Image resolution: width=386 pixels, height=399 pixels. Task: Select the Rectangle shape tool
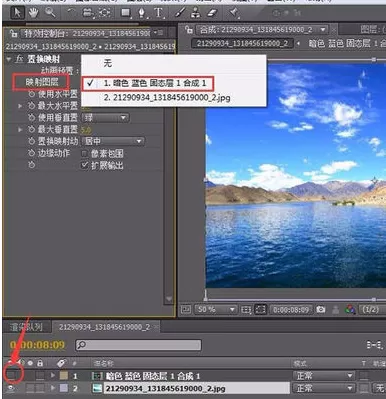point(126,13)
